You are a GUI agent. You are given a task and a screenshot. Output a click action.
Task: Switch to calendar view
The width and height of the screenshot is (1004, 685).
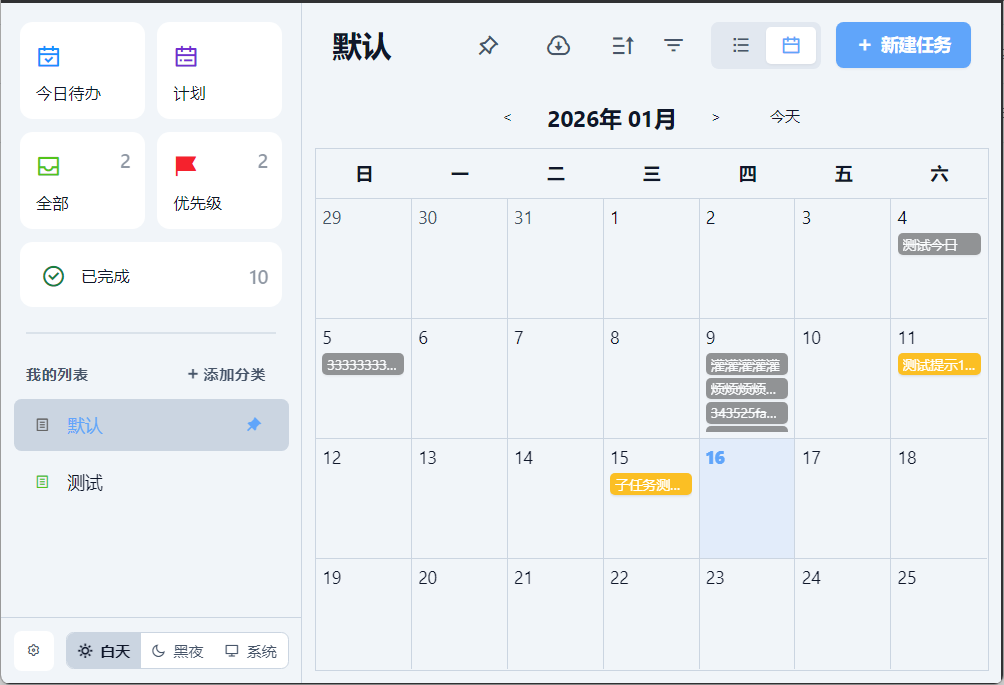point(791,45)
